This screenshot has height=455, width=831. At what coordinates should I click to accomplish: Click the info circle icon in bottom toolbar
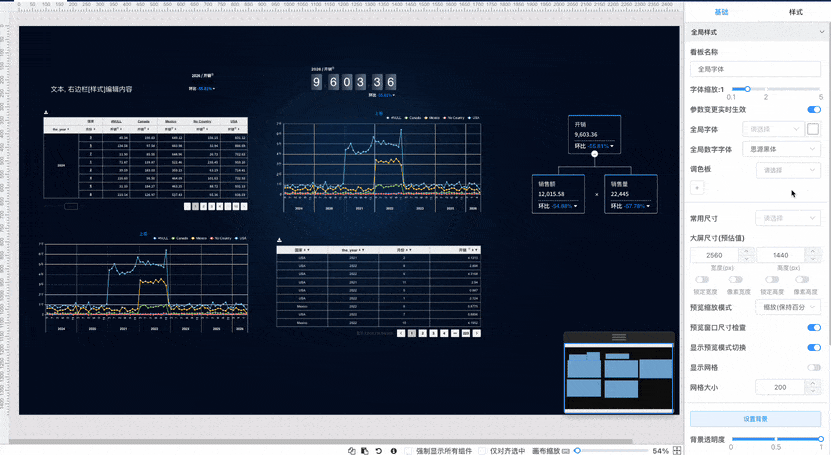coord(393,451)
